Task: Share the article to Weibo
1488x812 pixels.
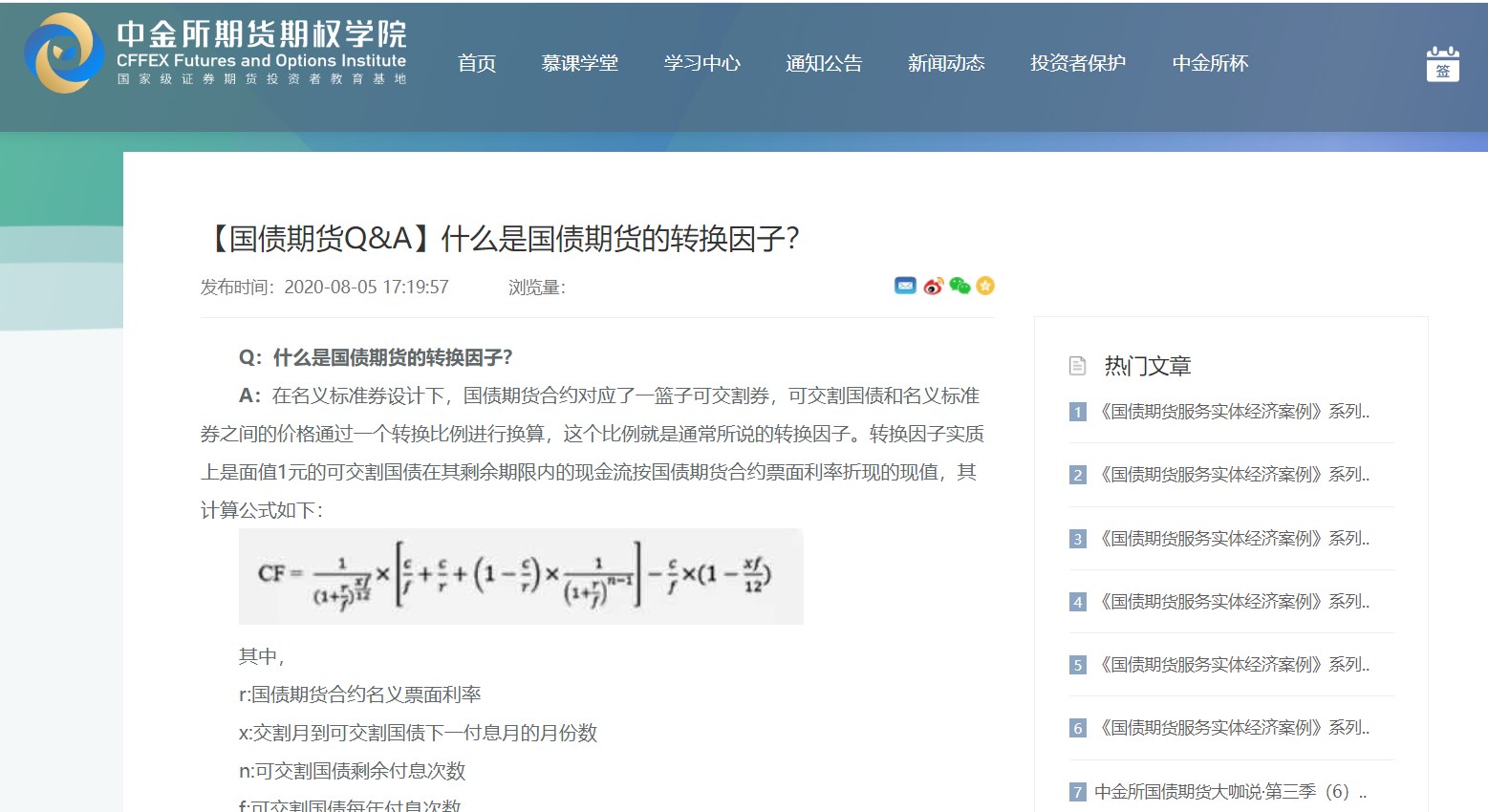Action: (933, 286)
